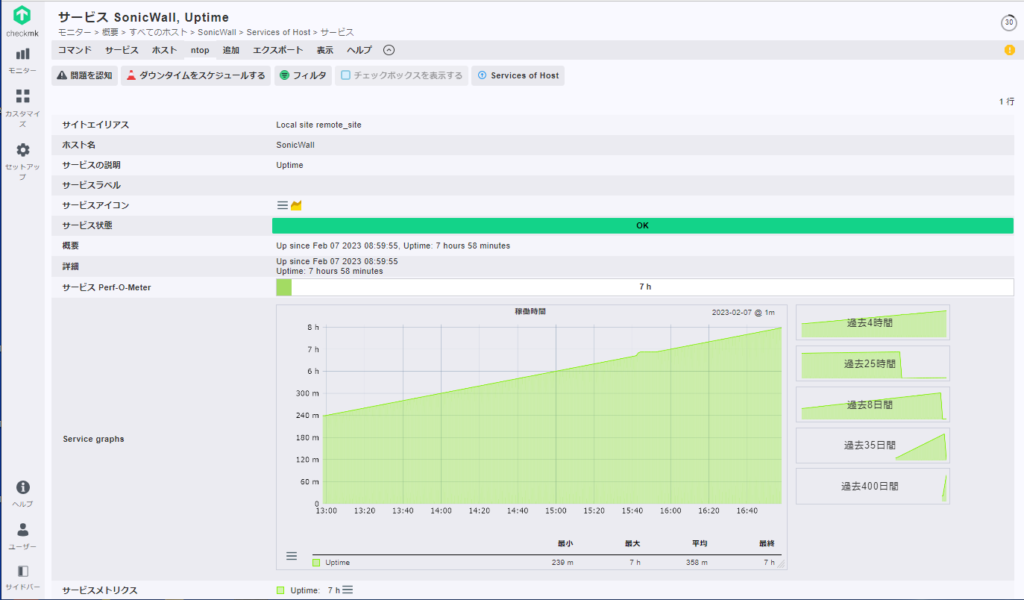Viewport: 1024px width, 600px height.
Task: Click the Uptime legend color swatch under graph
Action: [316, 562]
